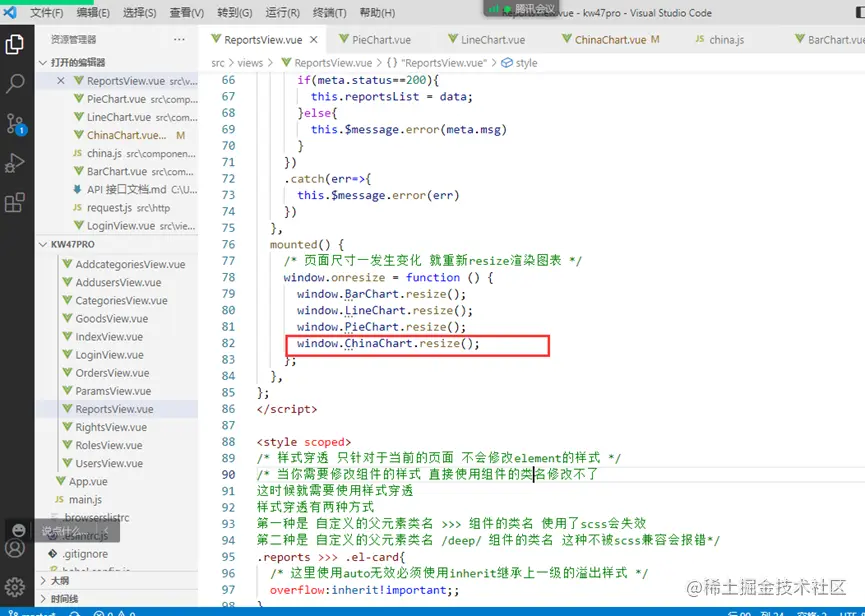Open the 查看(V) menu
The height and width of the screenshot is (616, 865).
click(x=186, y=13)
